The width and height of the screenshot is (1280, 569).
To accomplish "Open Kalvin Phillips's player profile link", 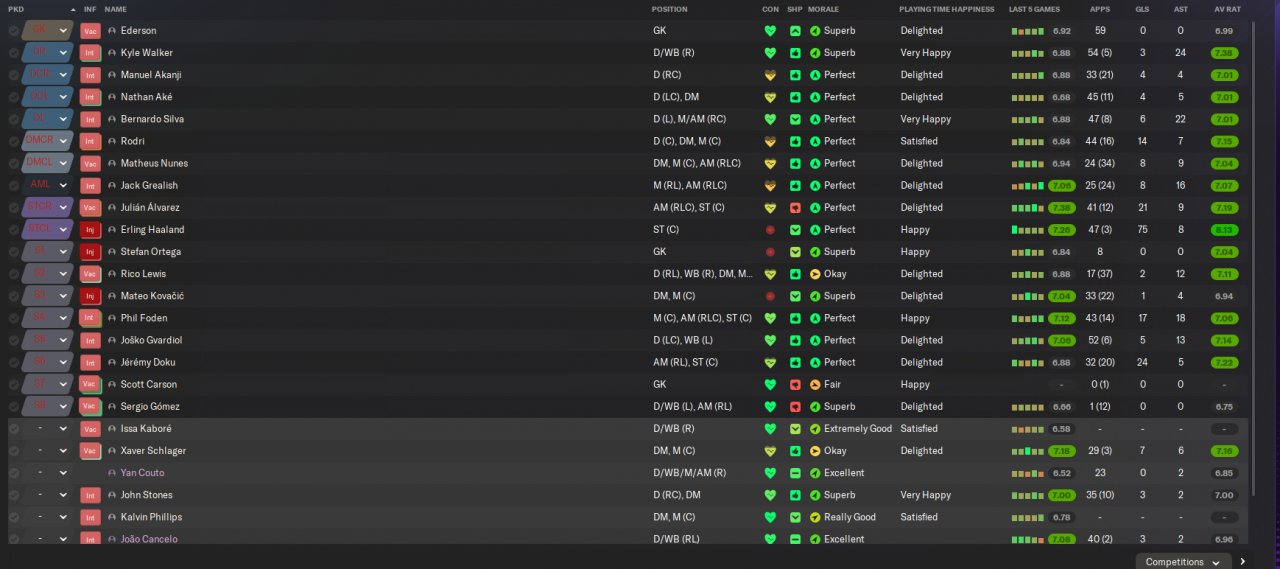I will [x=151, y=517].
